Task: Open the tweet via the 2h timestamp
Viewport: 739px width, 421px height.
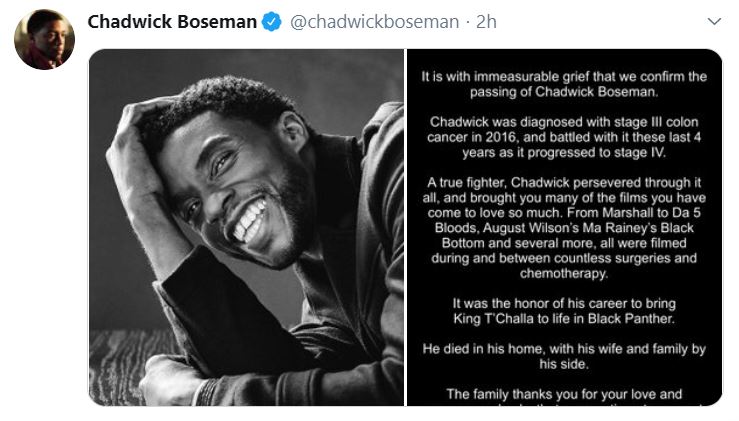Action: pos(486,22)
